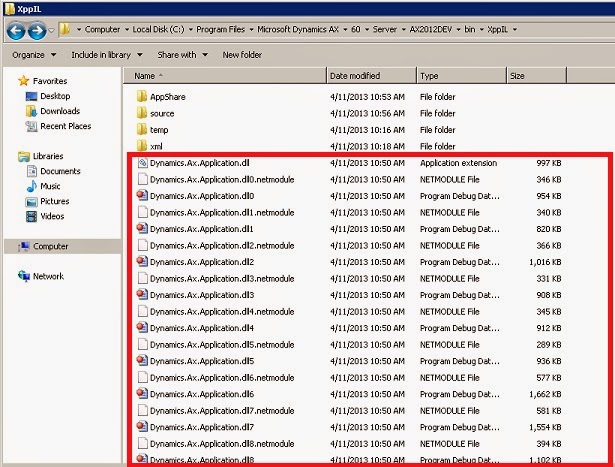Open the AppShare folder icon
The height and width of the screenshot is (467, 615).
(x=142, y=96)
